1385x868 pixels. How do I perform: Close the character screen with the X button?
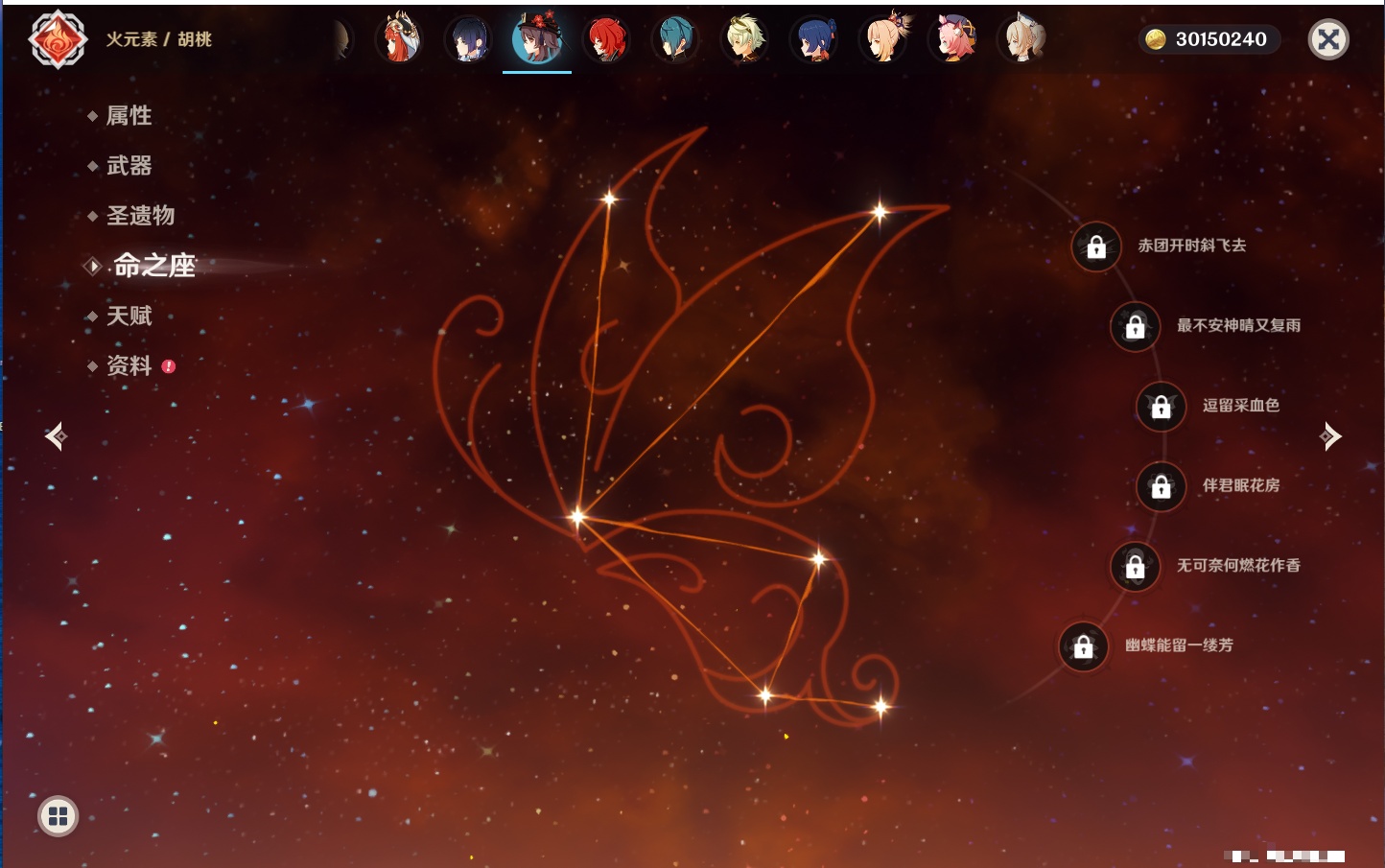pos(1328,39)
